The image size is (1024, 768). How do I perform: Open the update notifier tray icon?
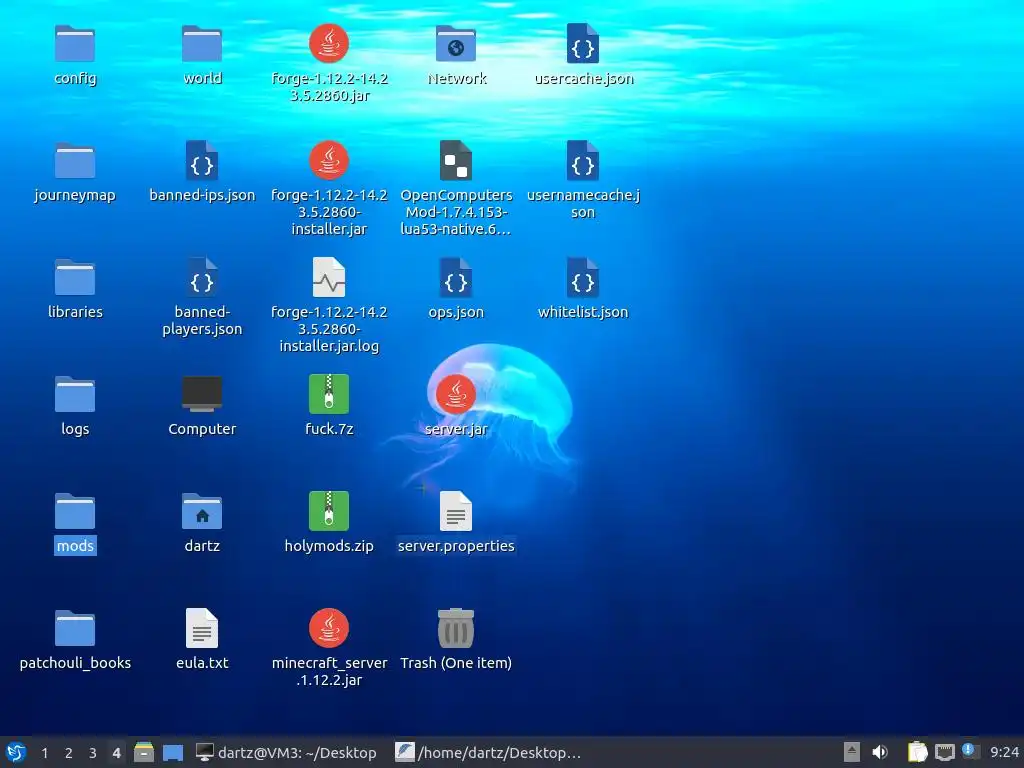click(970, 751)
